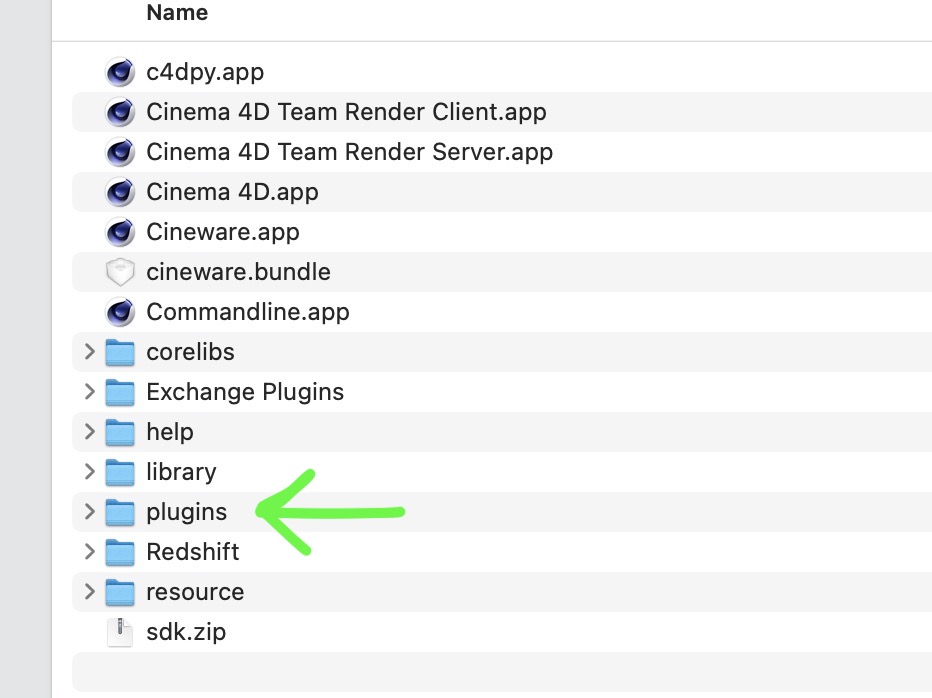Screen dimensions: 932x698
Task: Select the 'cineware.bundle' name
Action: [x=238, y=272]
